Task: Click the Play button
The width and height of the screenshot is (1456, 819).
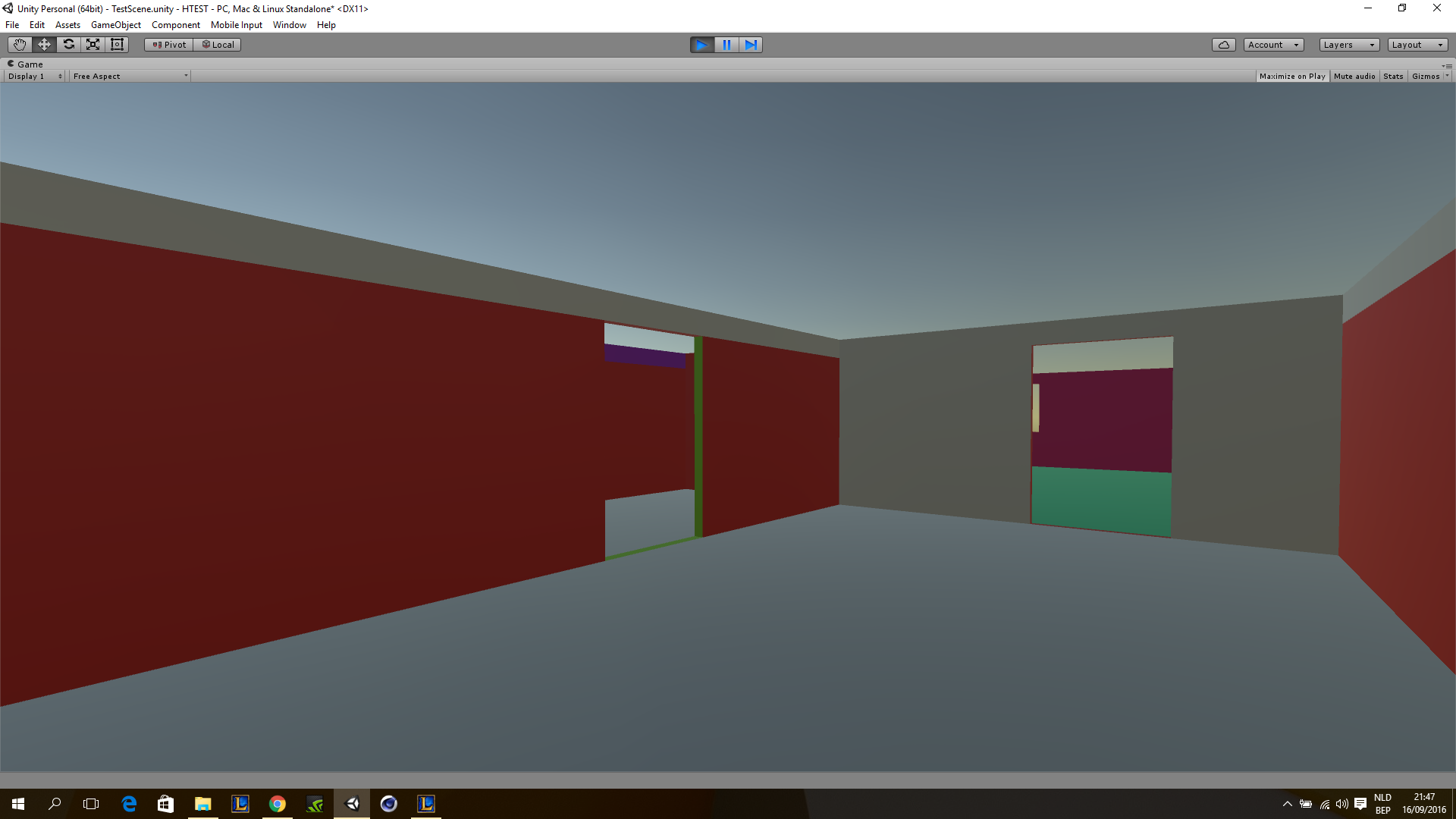Action: tap(701, 45)
